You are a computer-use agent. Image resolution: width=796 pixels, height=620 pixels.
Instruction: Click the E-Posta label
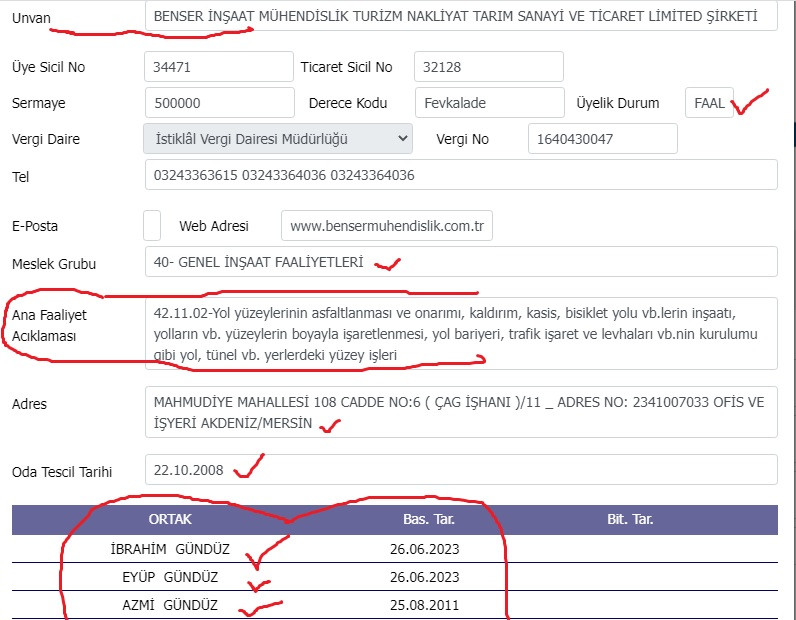pyautogui.click(x=35, y=226)
